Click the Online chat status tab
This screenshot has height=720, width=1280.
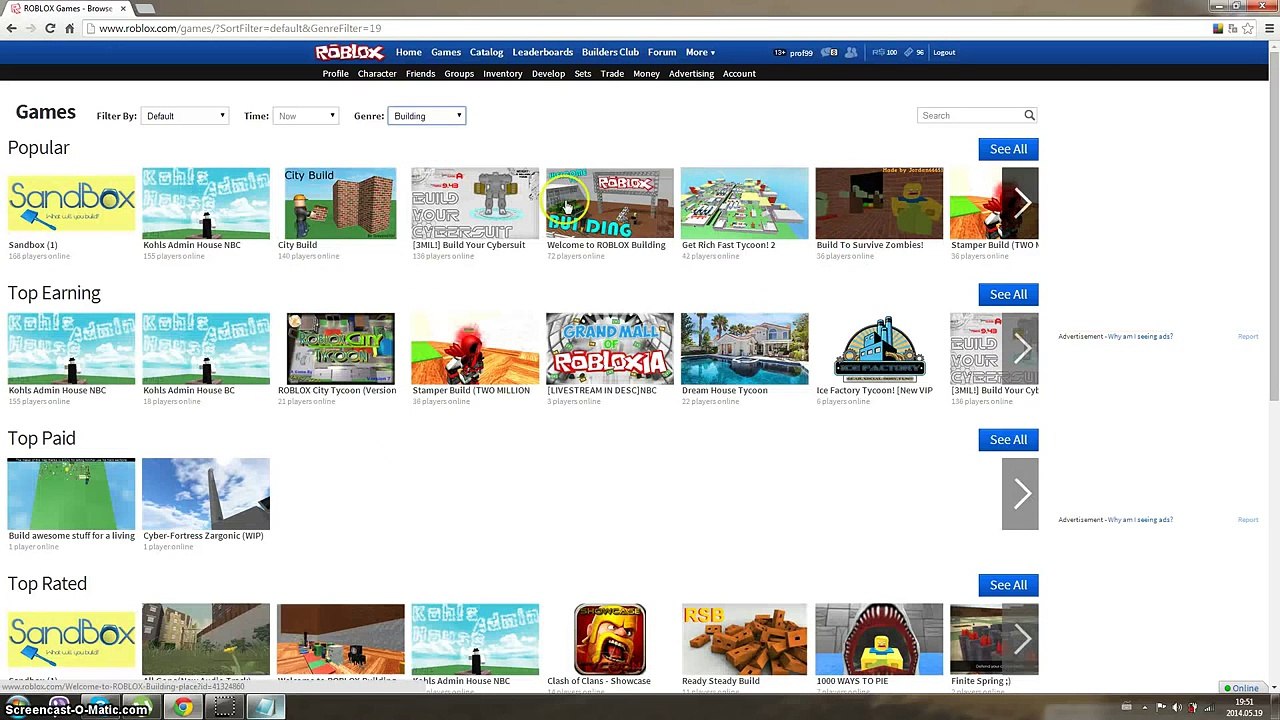click(x=1241, y=688)
